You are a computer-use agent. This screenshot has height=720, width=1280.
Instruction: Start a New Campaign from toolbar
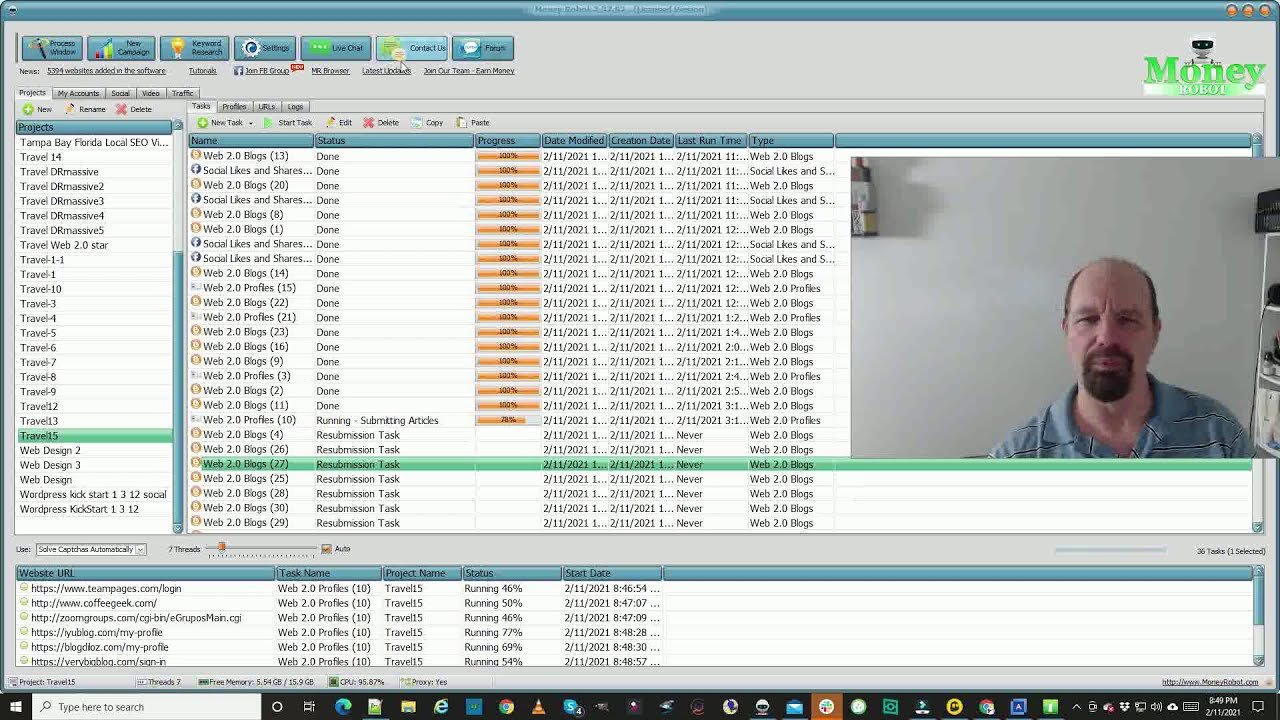[x=121, y=48]
